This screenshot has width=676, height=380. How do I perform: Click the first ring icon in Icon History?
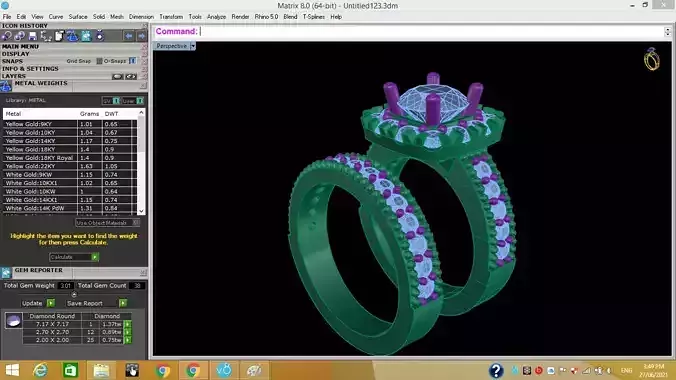tap(6, 36)
